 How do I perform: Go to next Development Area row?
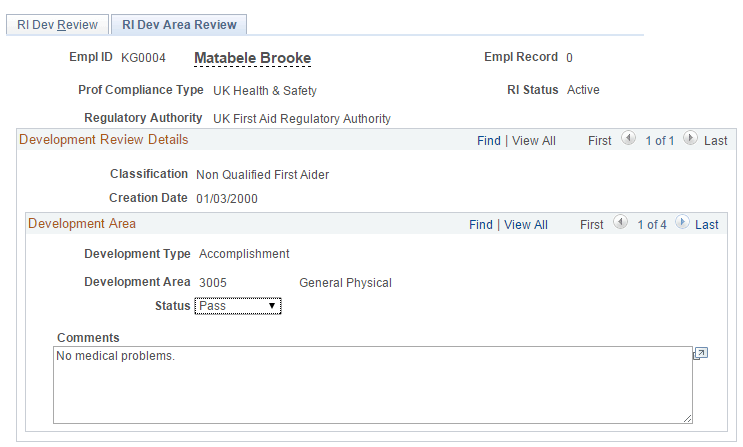pyautogui.click(x=681, y=223)
